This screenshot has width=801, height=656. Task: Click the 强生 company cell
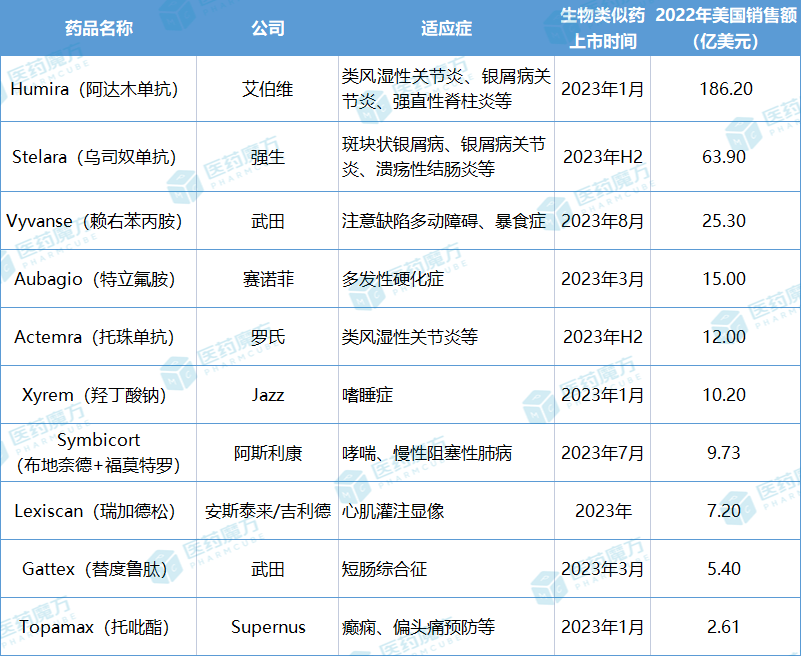pyautogui.click(x=268, y=157)
